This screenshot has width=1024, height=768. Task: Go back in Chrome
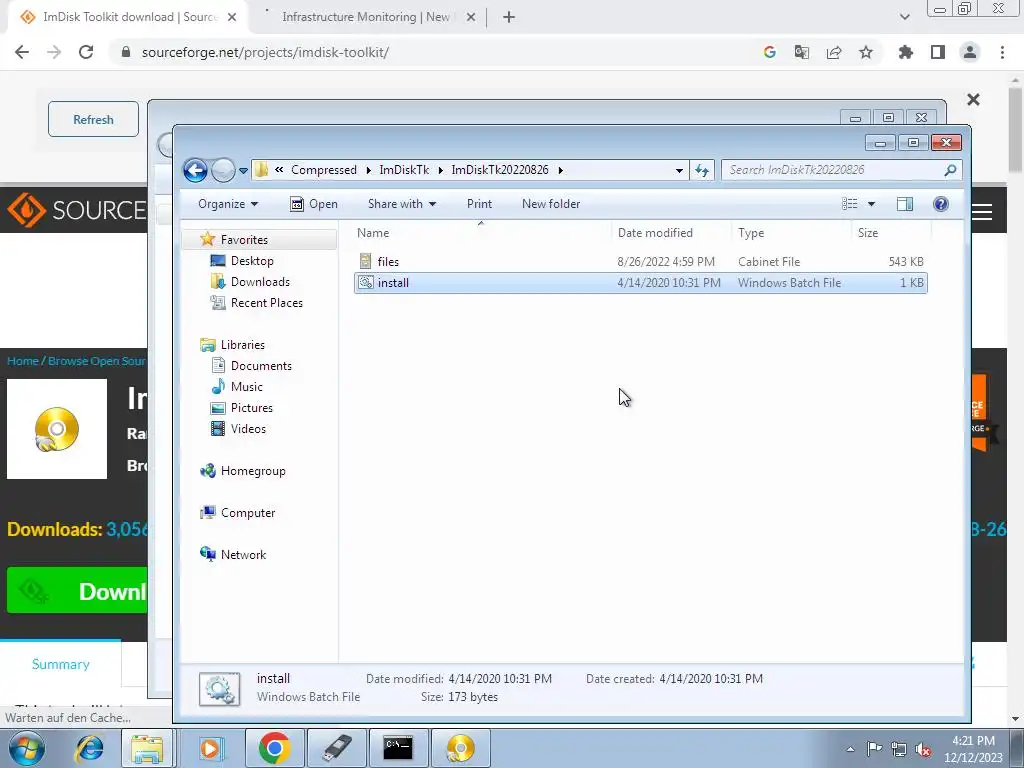click(22, 52)
